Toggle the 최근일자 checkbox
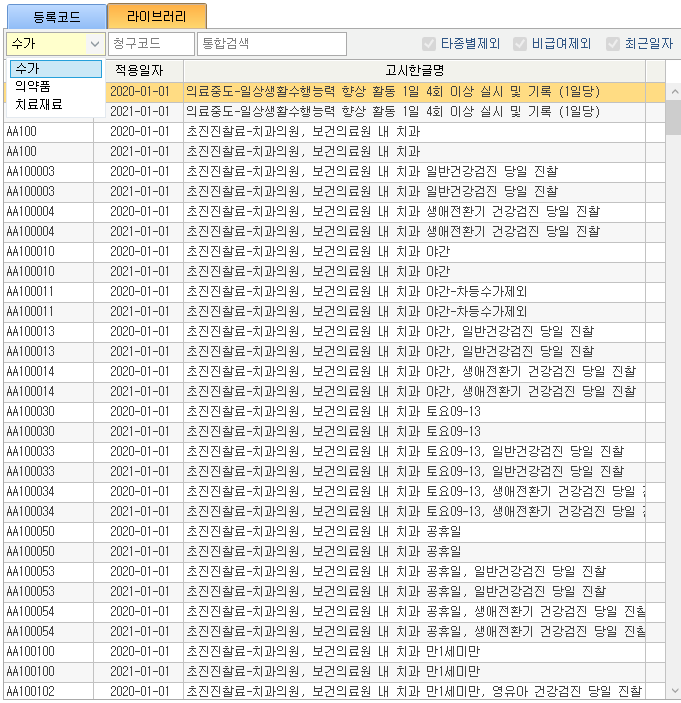The height and width of the screenshot is (703, 681). pyautogui.click(x=613, y=44)
